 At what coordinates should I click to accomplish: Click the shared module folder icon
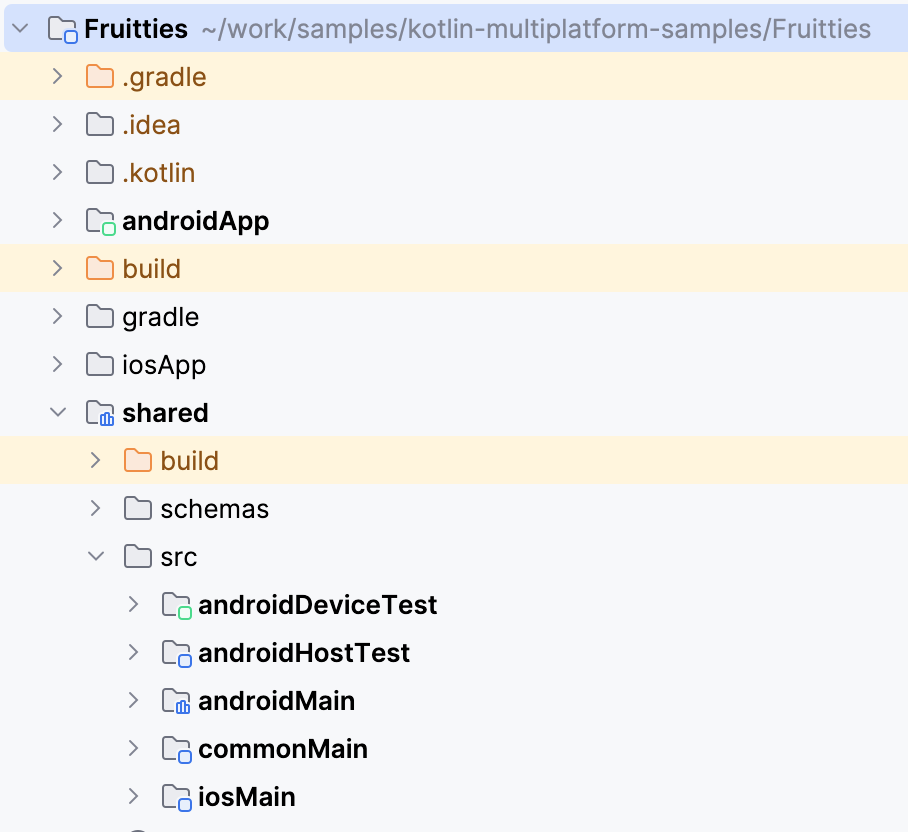(x=100, y=412)
